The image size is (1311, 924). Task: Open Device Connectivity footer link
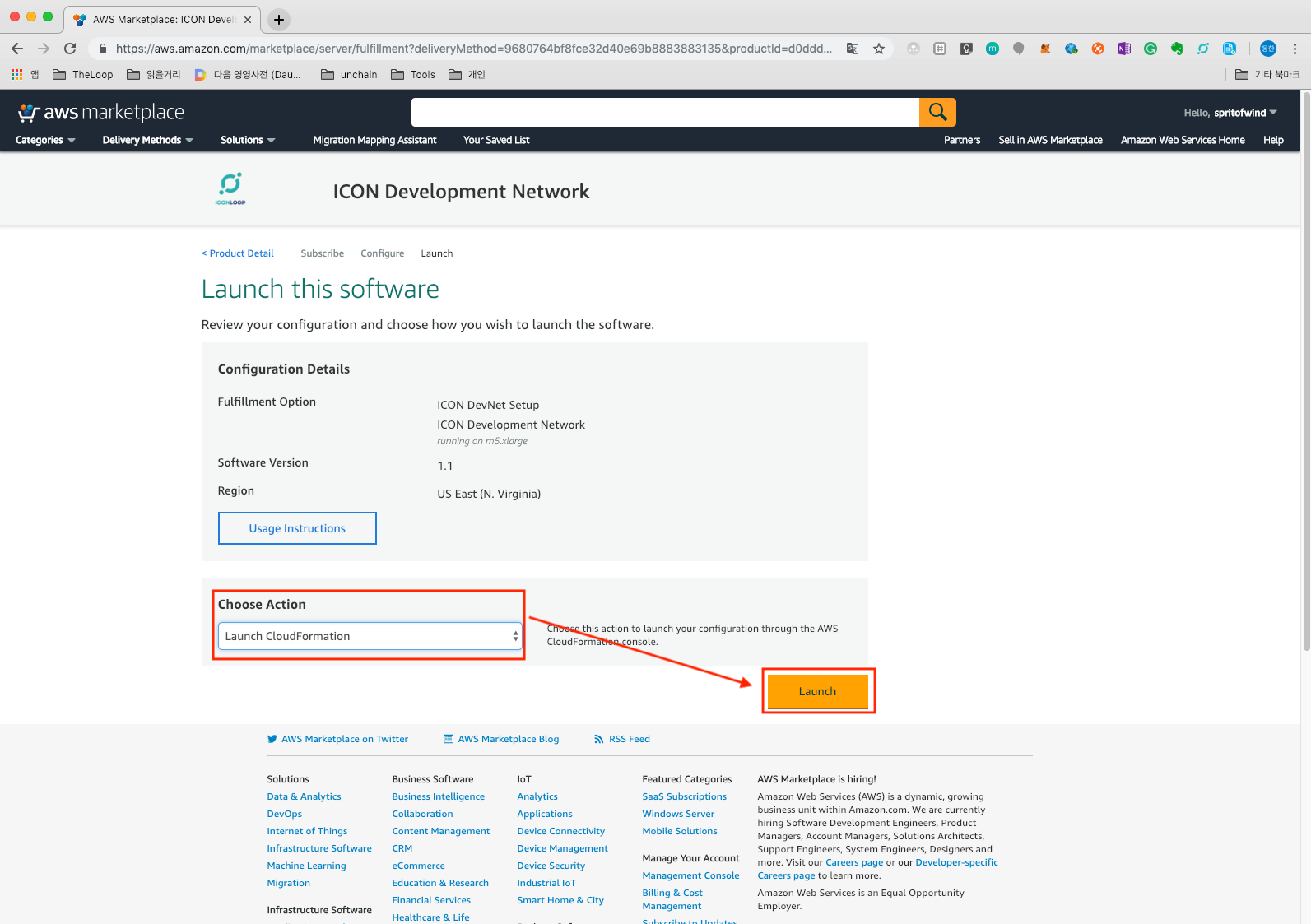[x=561, y=831]
